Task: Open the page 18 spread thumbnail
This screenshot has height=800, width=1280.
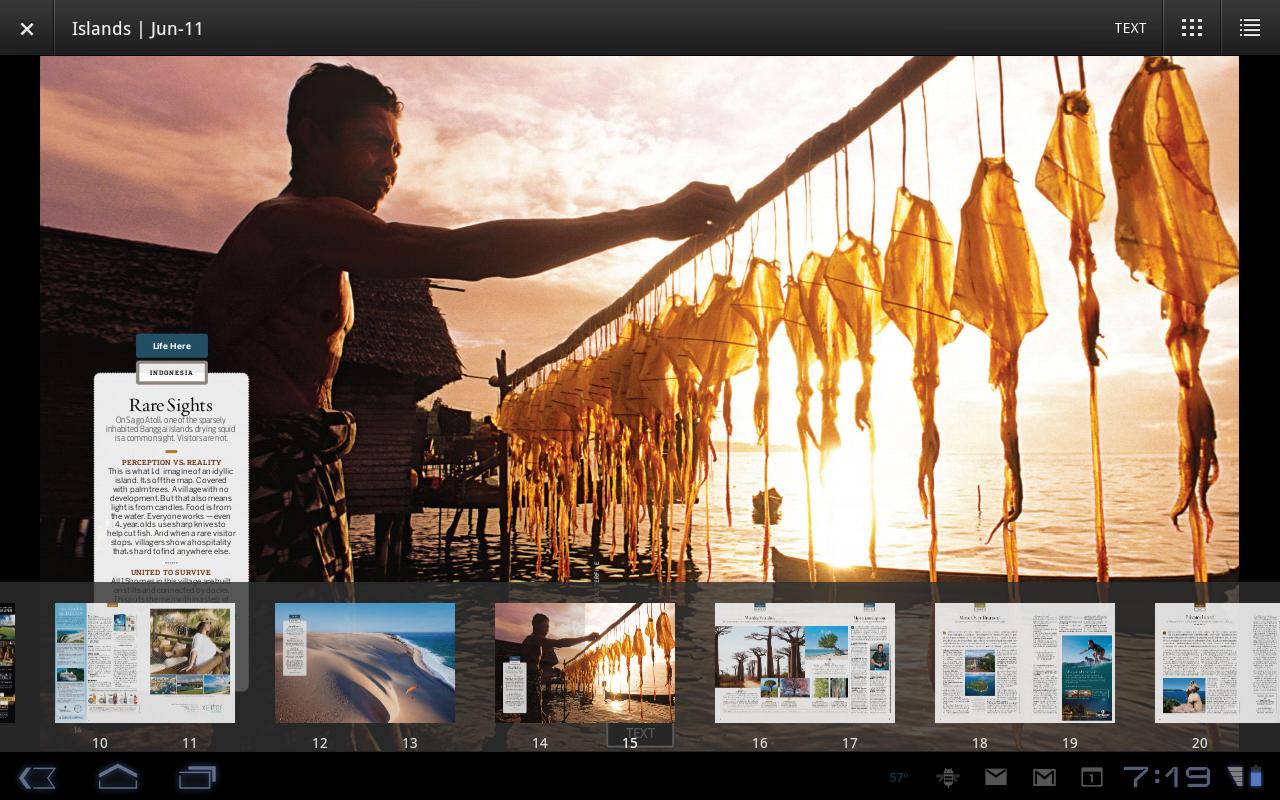Action: pyautogui.click(x=980, y=663)
